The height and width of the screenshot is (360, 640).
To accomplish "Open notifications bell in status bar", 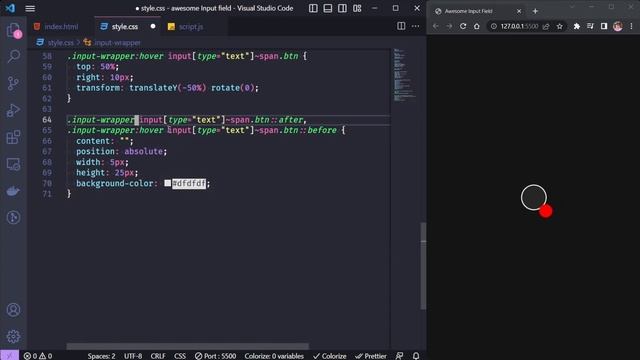I will [416, 356].
